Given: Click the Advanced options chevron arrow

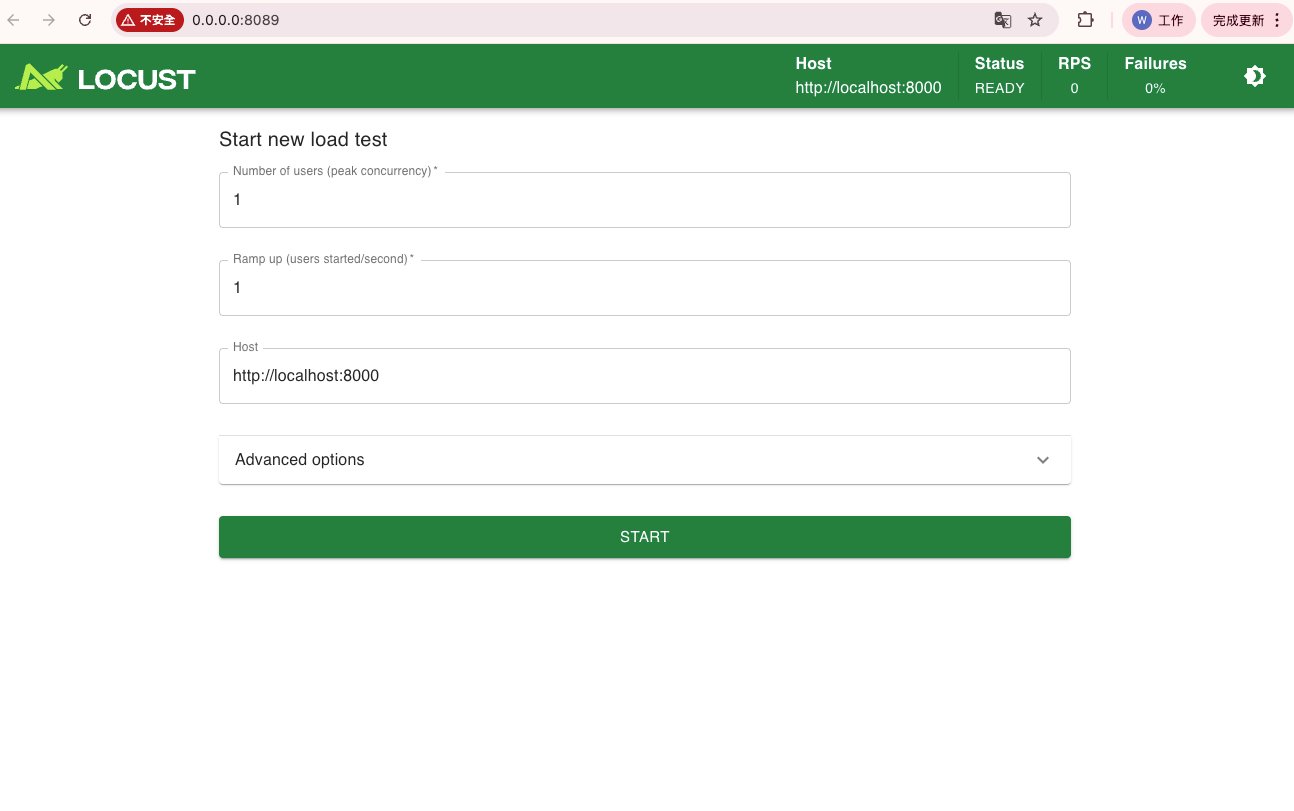Looking at the screenshot, I should coord(1043,460).
